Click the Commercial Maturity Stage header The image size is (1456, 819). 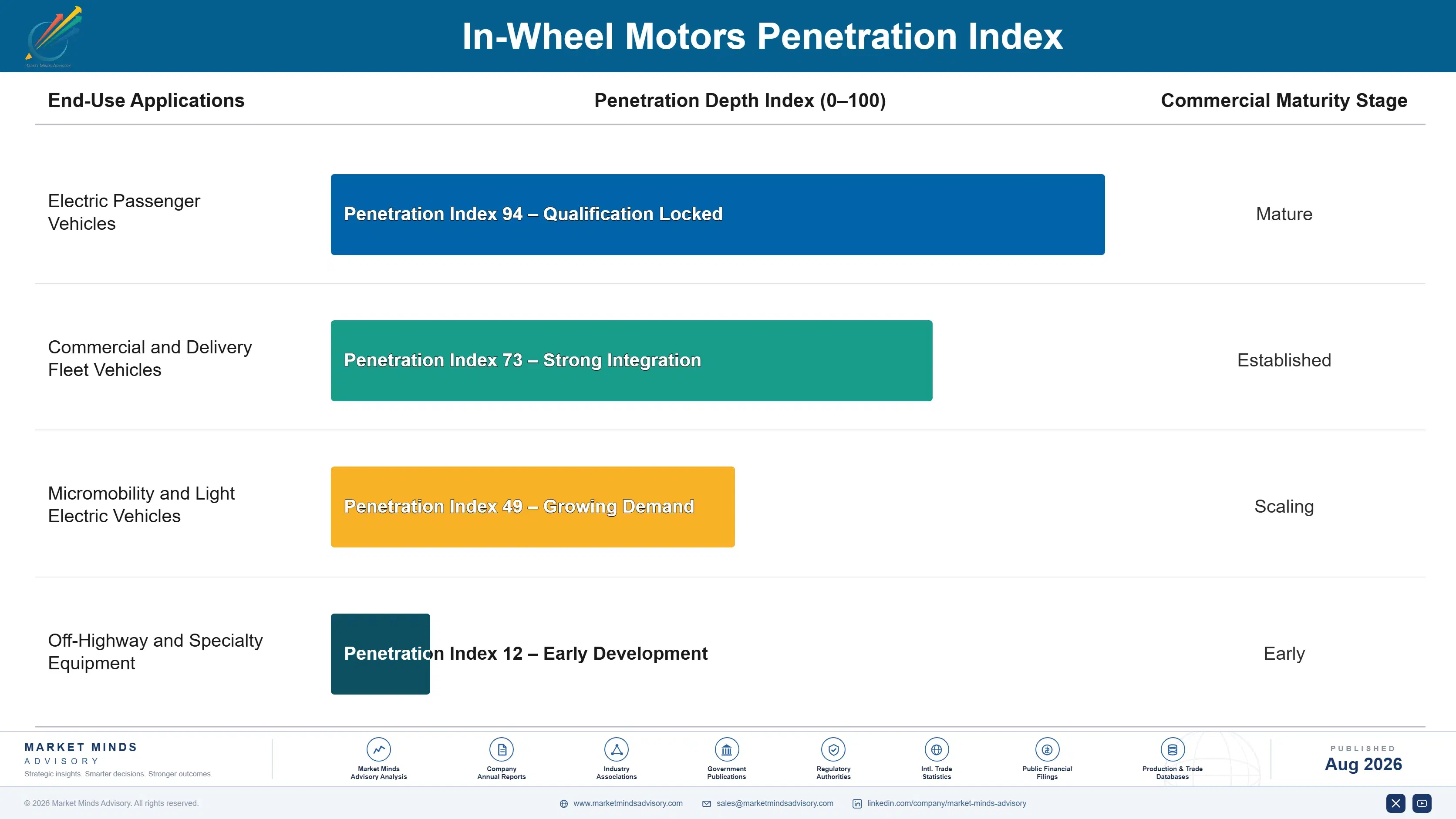[1284, 101]
